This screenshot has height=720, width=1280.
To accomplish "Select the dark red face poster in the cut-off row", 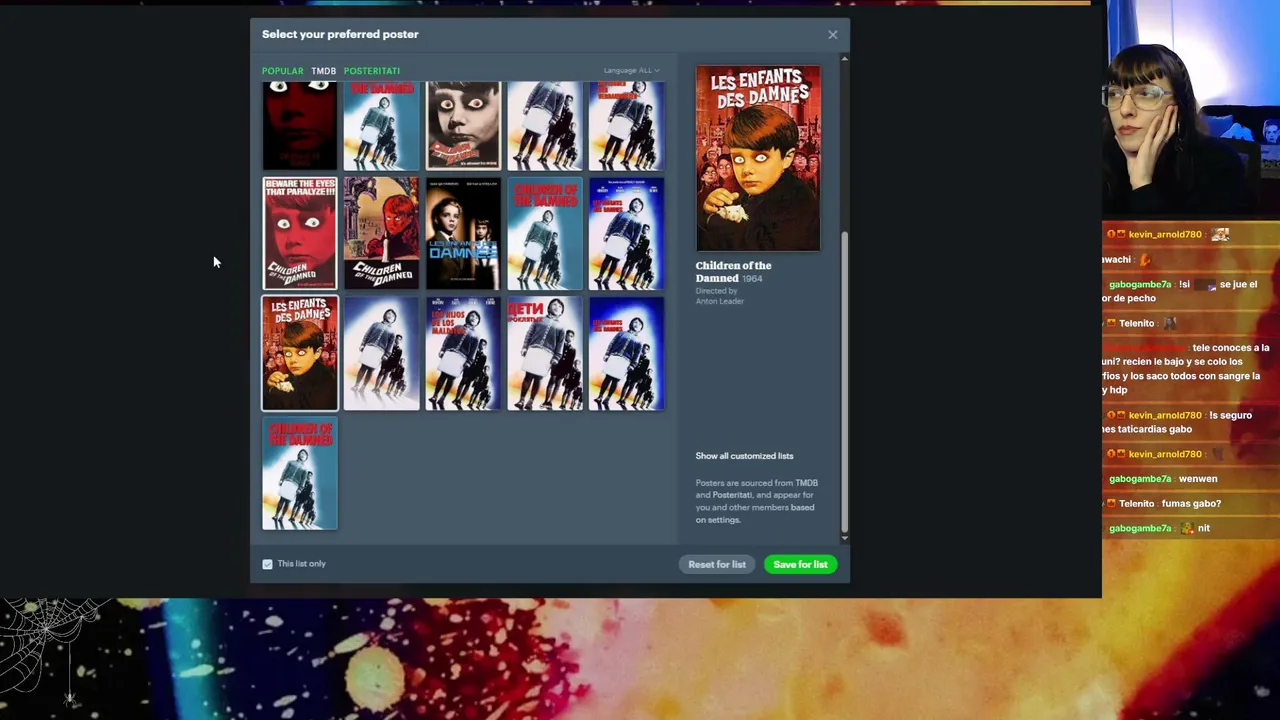I will pos(300,126).
